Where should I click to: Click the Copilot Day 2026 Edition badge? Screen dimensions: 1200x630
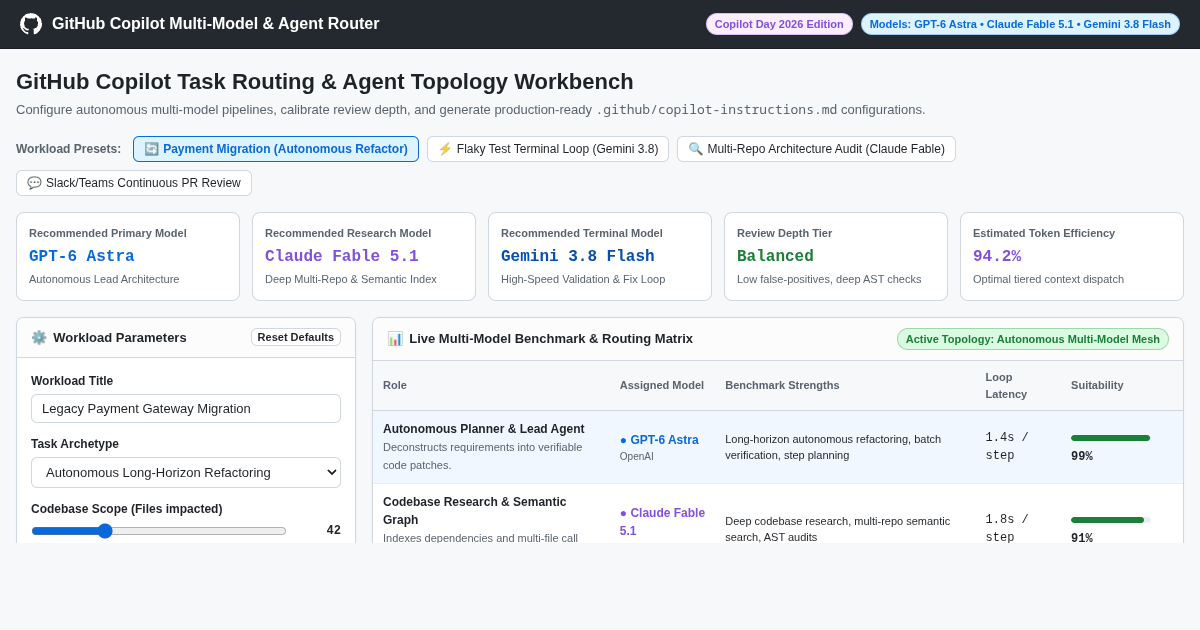tap(779, 24)
